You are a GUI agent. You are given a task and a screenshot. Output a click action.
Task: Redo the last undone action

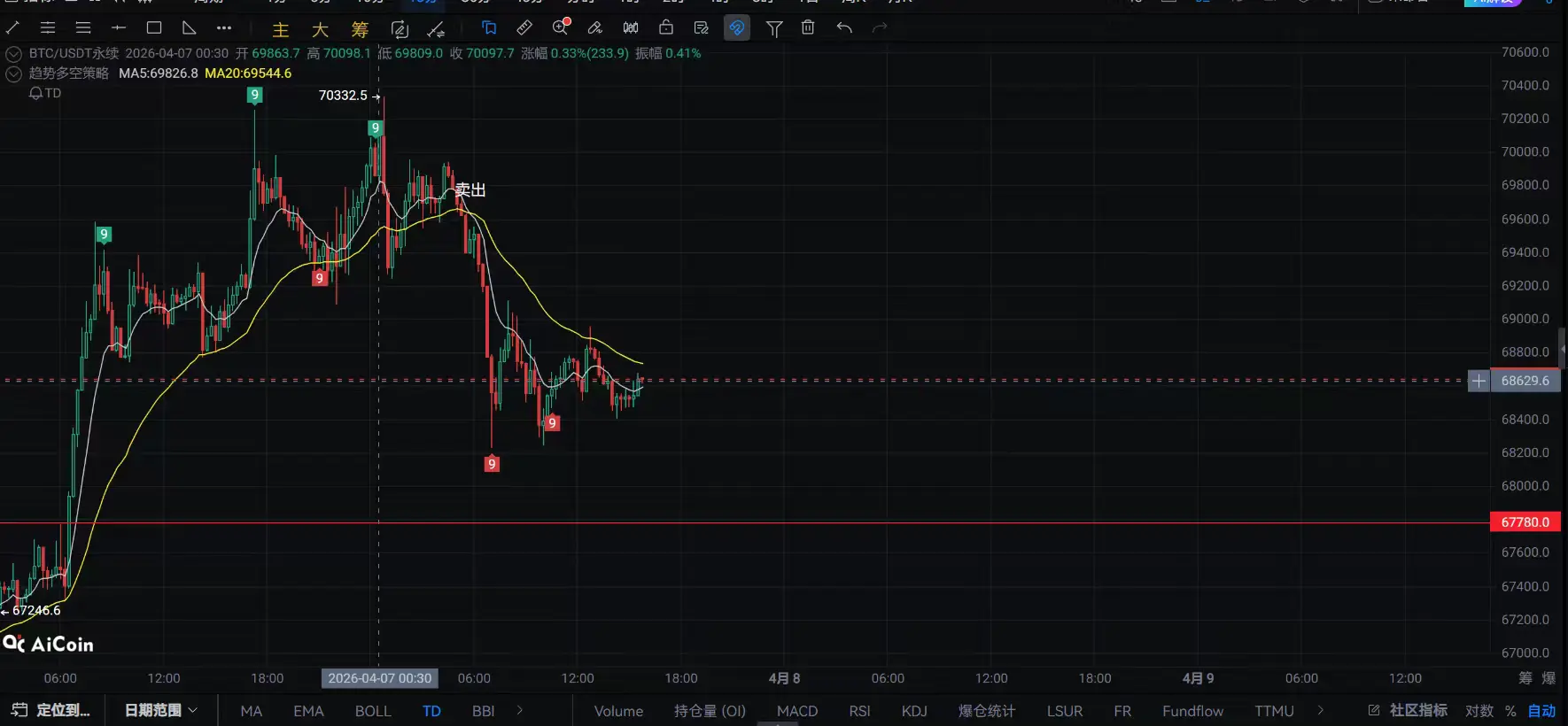click(880, 28)
